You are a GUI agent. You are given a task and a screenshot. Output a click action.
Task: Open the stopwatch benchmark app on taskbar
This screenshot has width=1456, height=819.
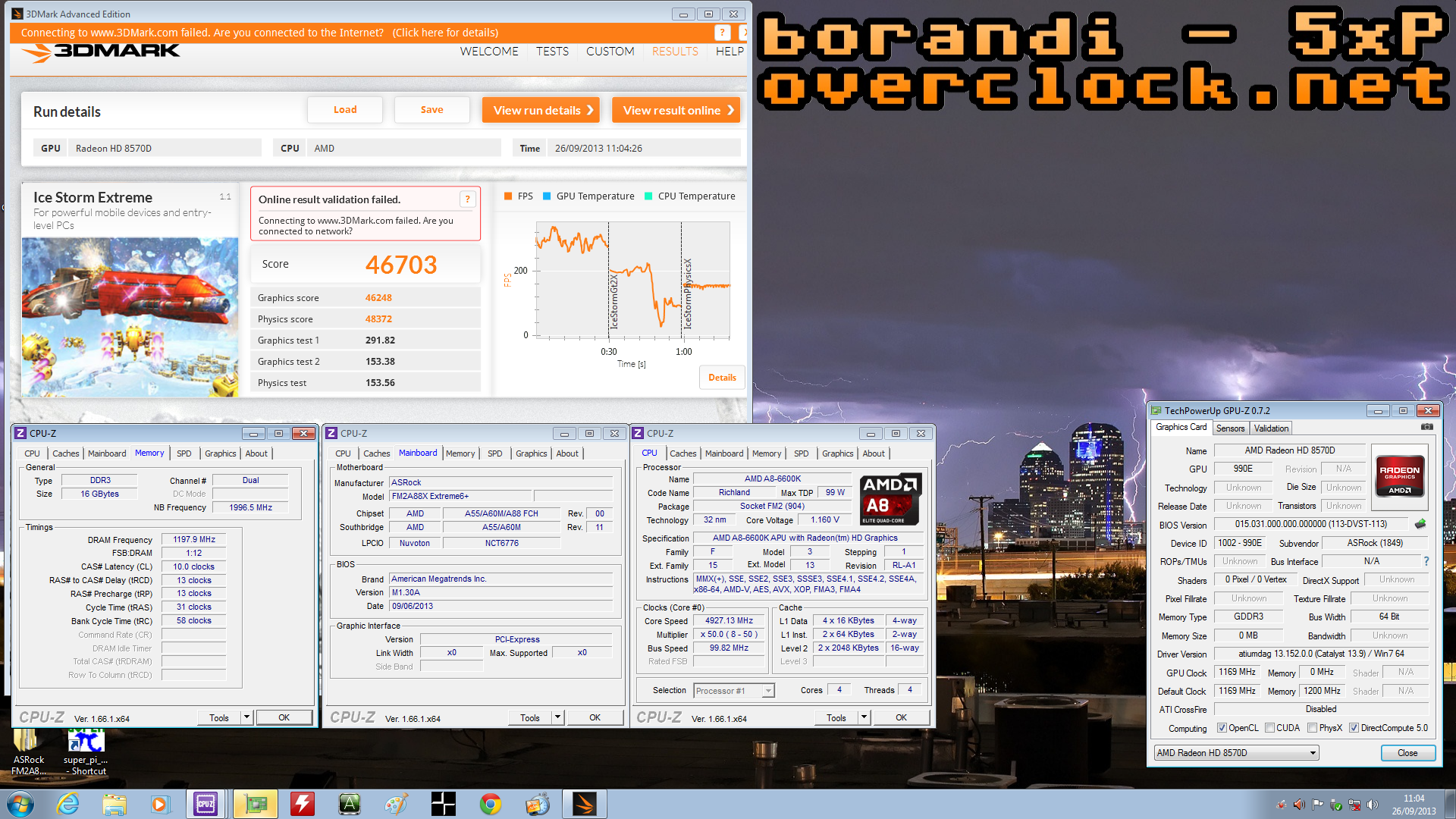coord(538,804)
